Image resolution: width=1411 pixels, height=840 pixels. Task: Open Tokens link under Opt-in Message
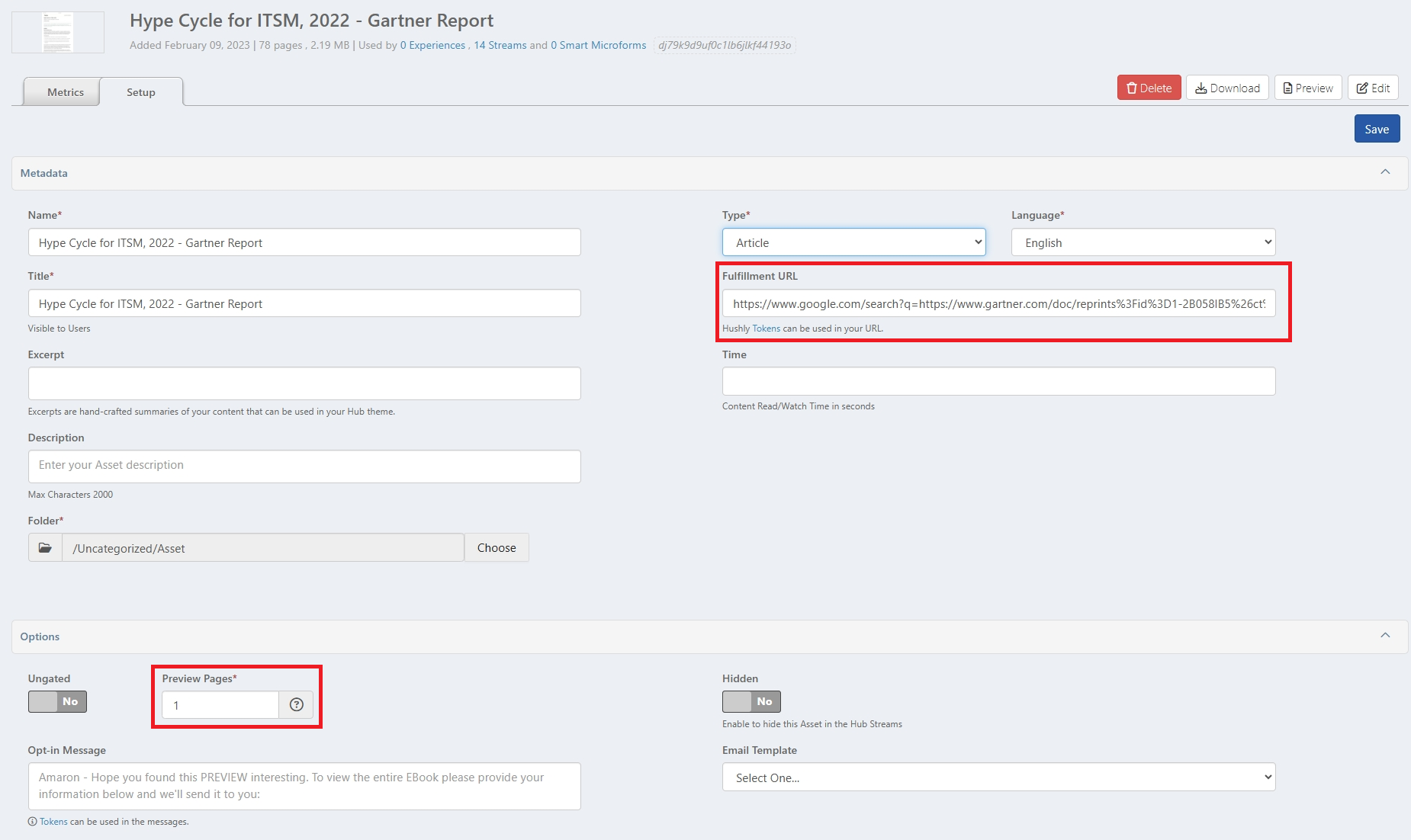click(x=53, y=822)
